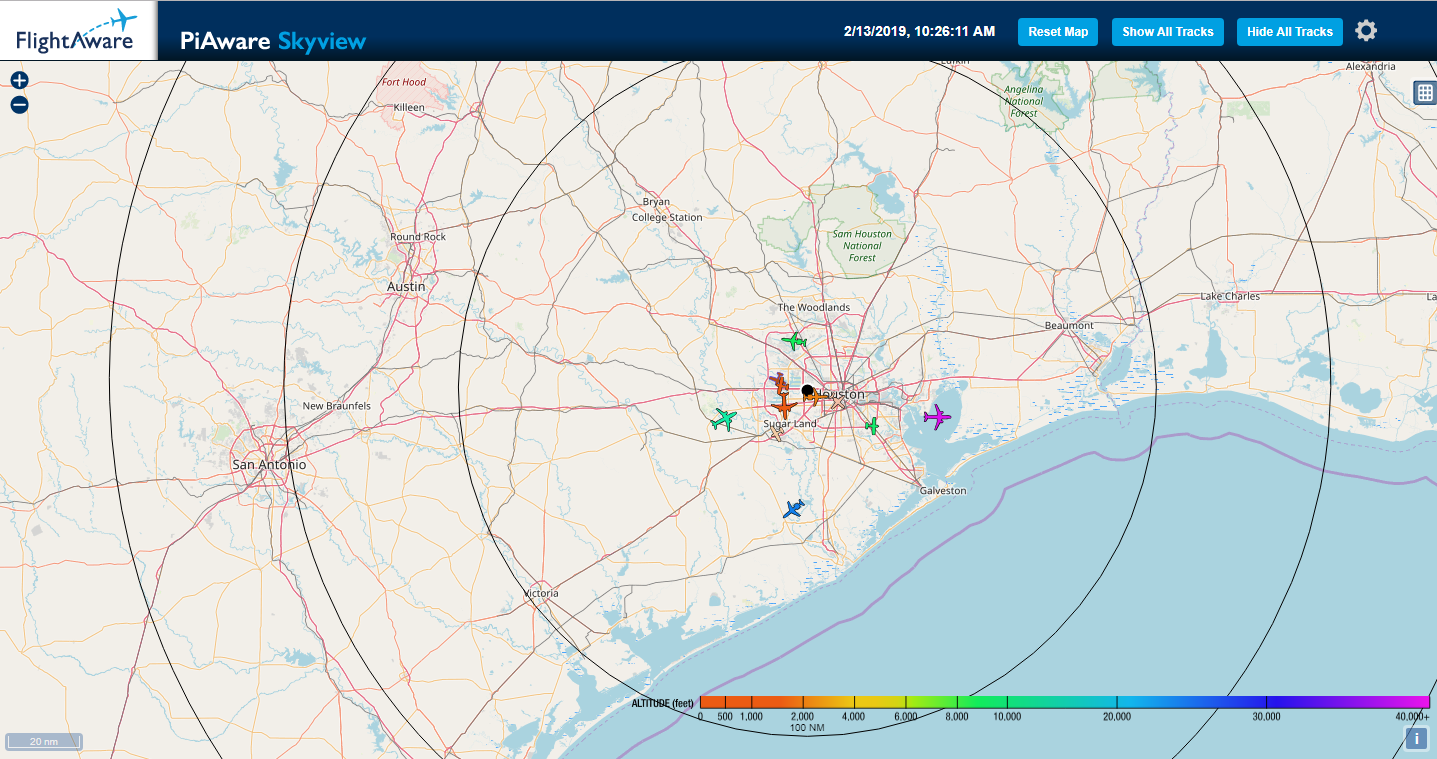This screenshot has height=759, width=1437.
Task: Select the teal aircraft west of Sugar Land
Action: (x=724, y=419)
